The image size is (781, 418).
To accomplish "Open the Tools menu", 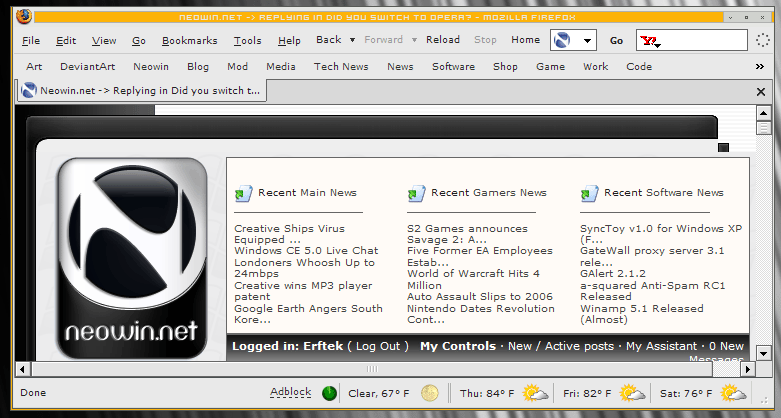I will (x=247, y=41).
